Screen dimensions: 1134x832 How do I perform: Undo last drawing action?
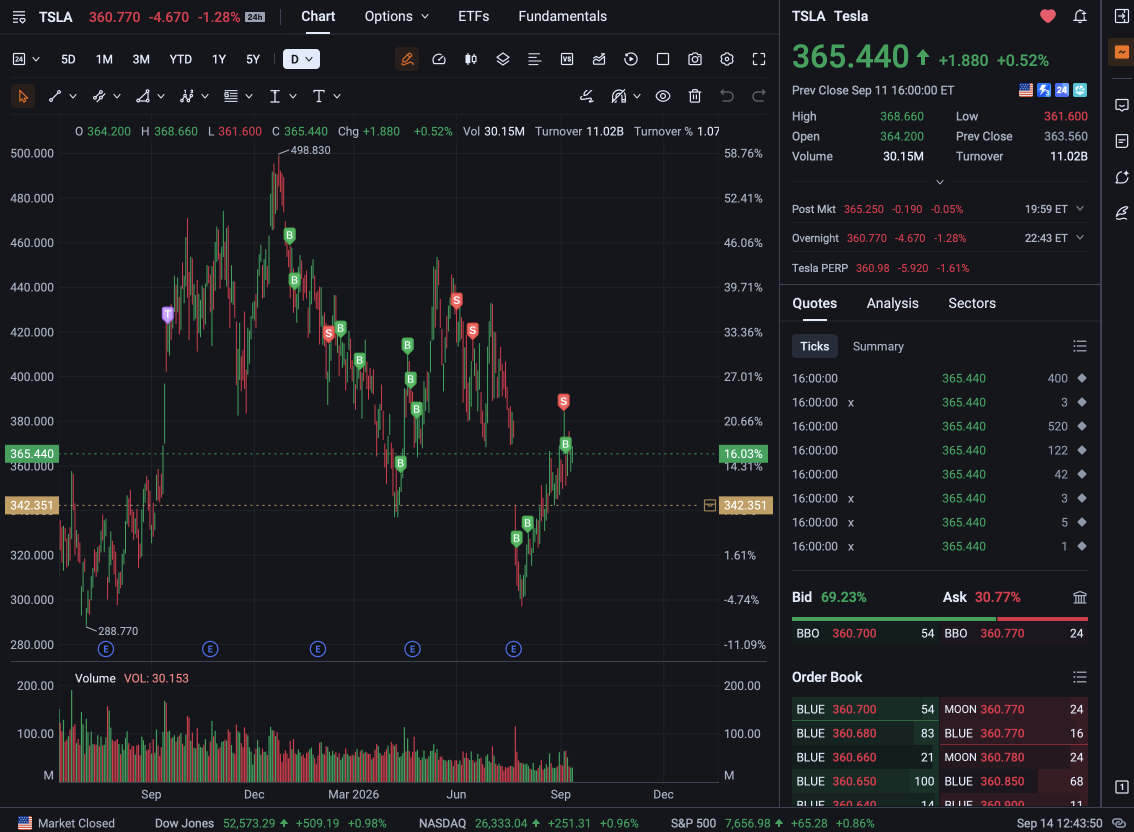[727, 96]
